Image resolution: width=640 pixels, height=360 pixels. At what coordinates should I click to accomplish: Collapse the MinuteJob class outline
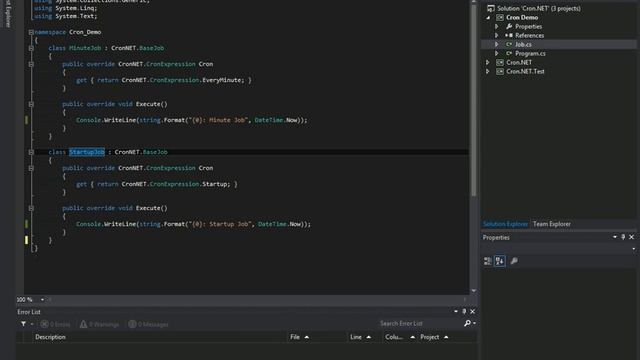point(31,48)
